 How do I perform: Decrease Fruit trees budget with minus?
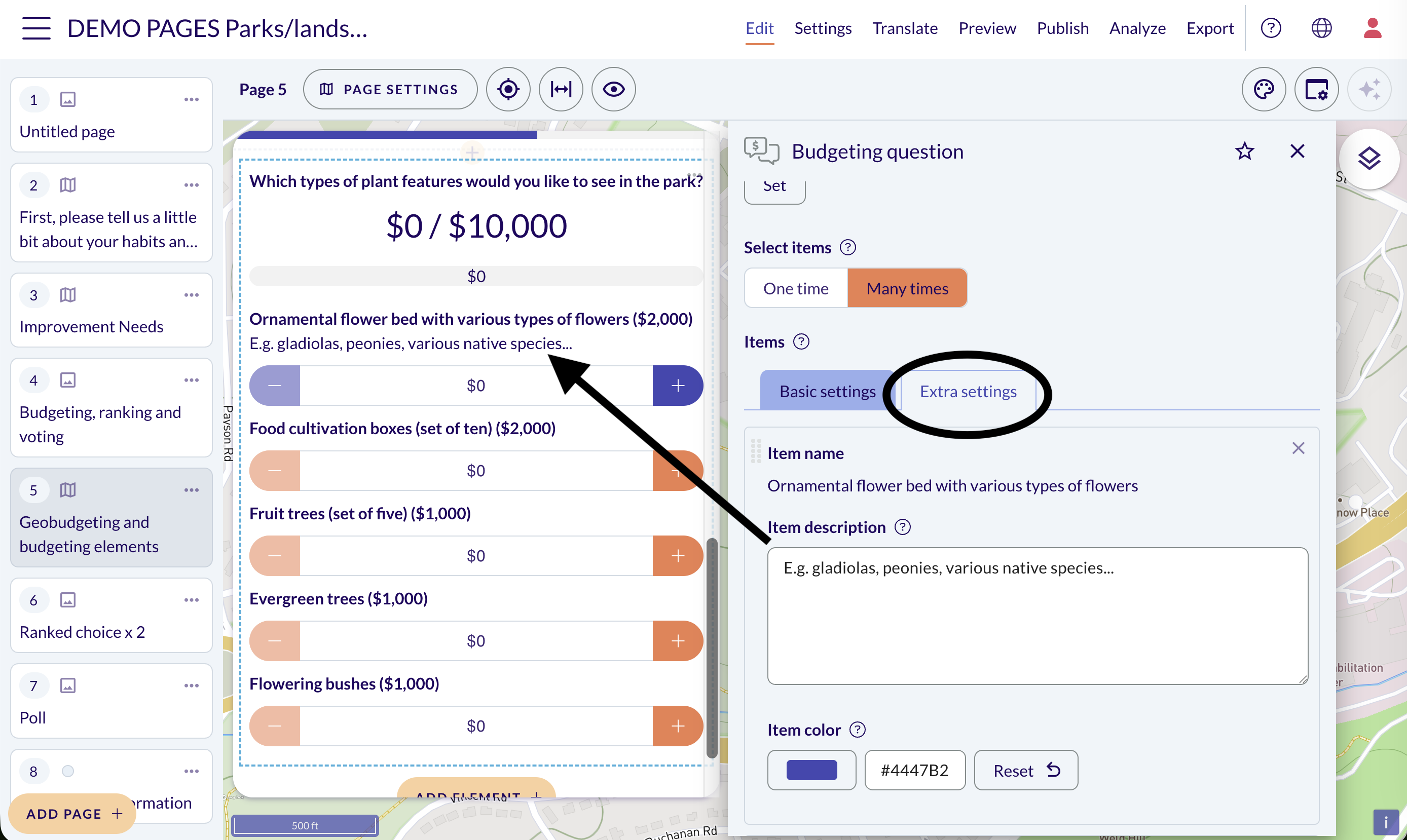tap(275, 556)
